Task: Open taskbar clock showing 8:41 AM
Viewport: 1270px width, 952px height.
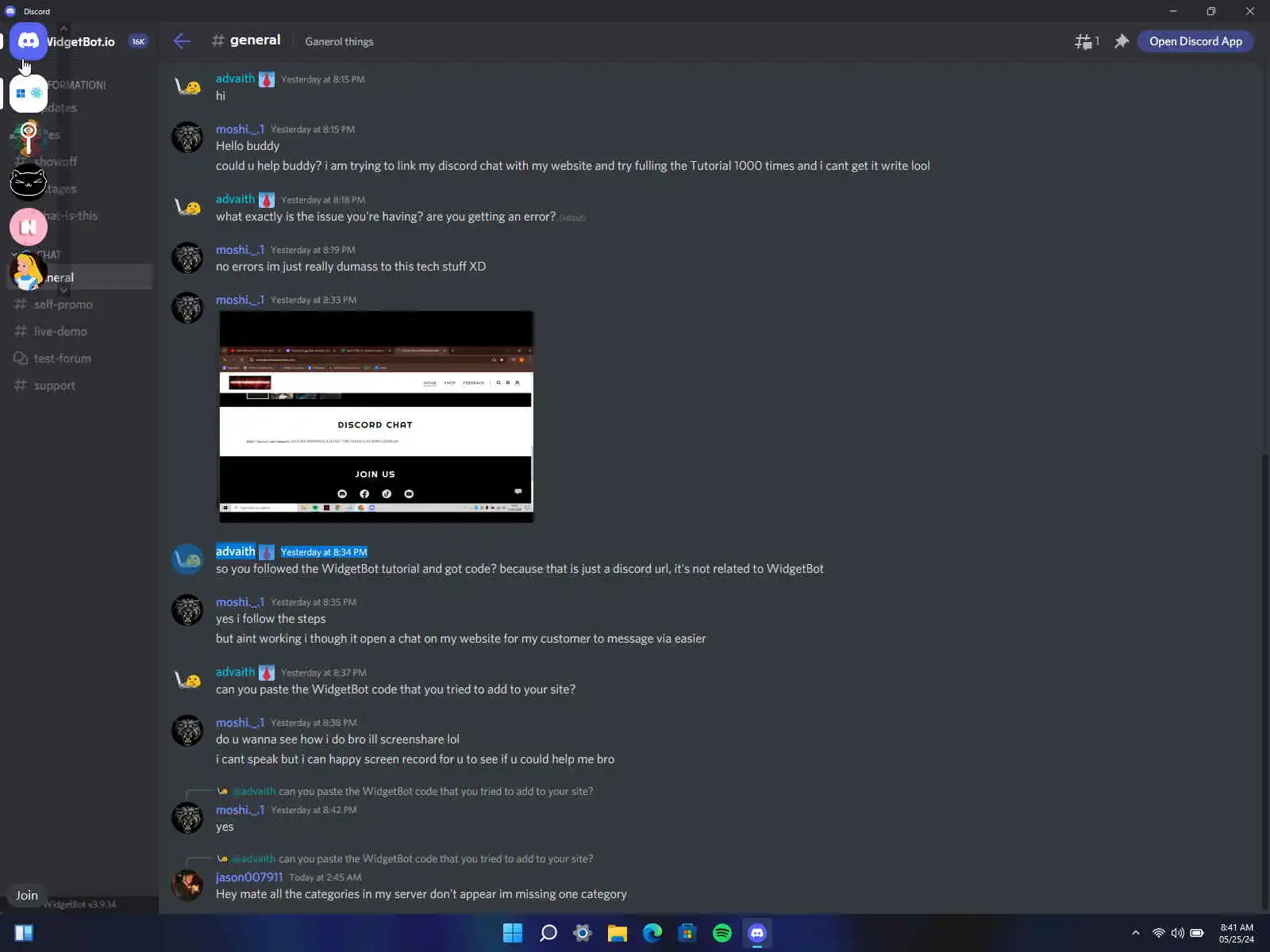Action: (1237, 933)
